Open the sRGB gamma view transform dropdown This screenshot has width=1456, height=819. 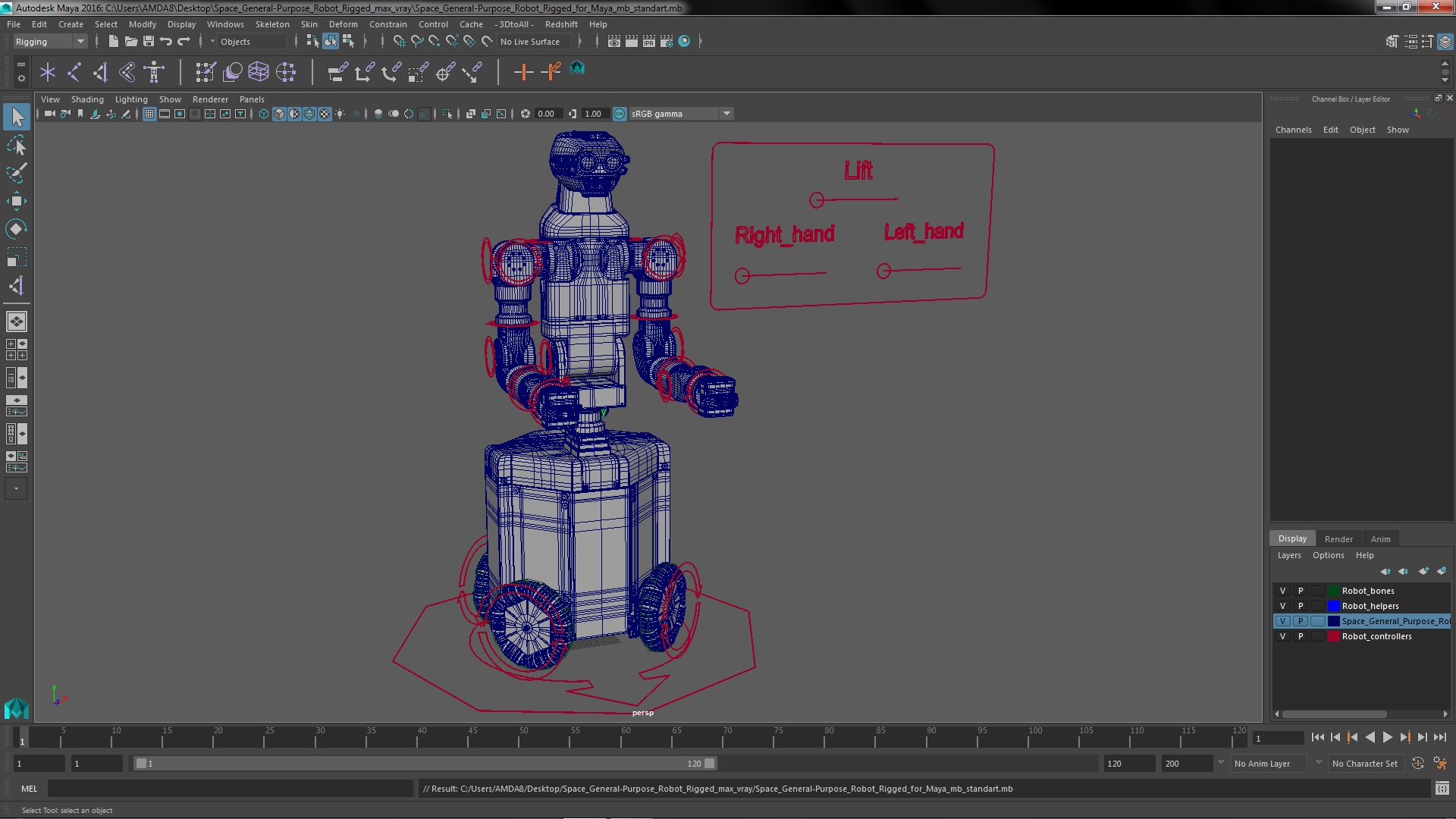point(680,114)
